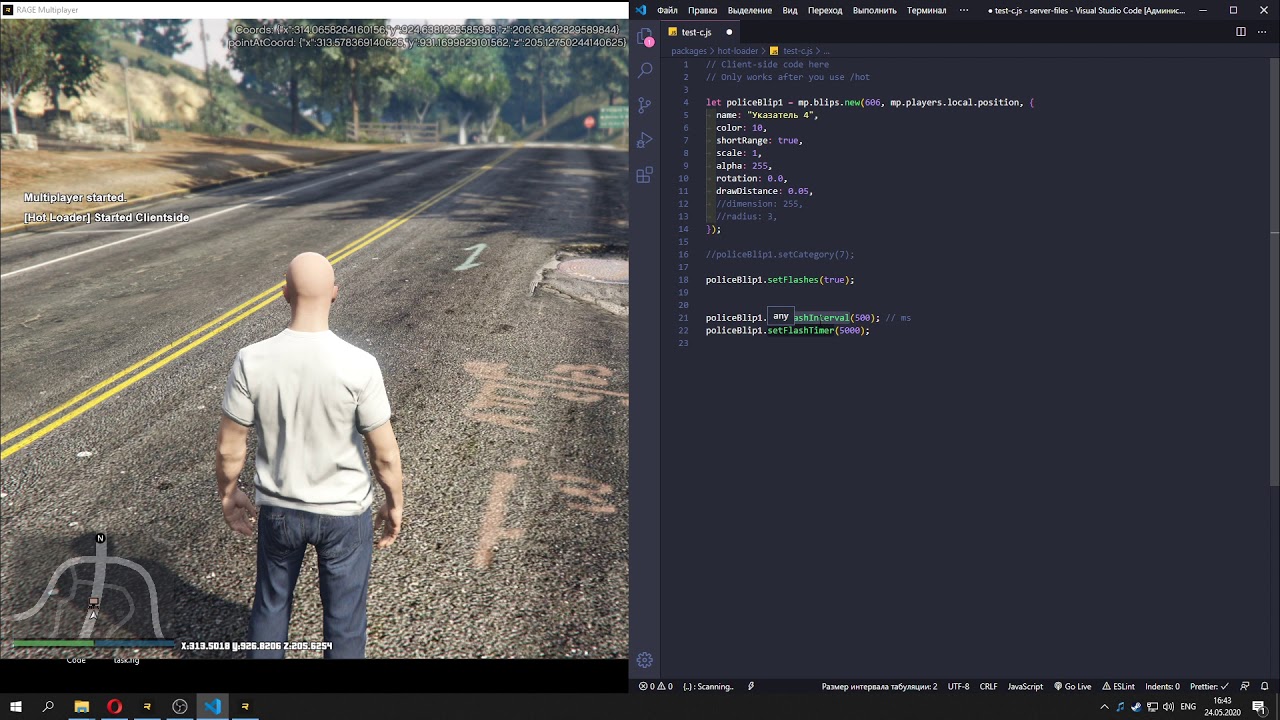Open the Run (Выполнить) menu
Screen dimensions: 1280x720
pyautogui.click(x=875, y=10)
